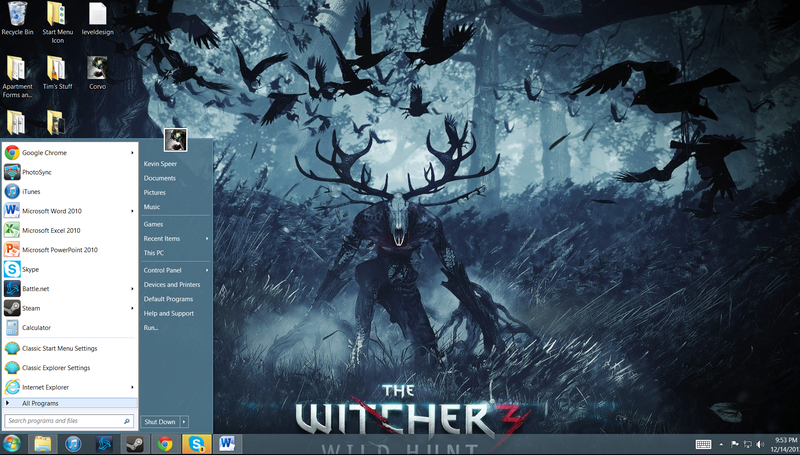Open Classic Explorer Settings
Image resolution: width=800 pixels, height=455 pixels.
70,368
